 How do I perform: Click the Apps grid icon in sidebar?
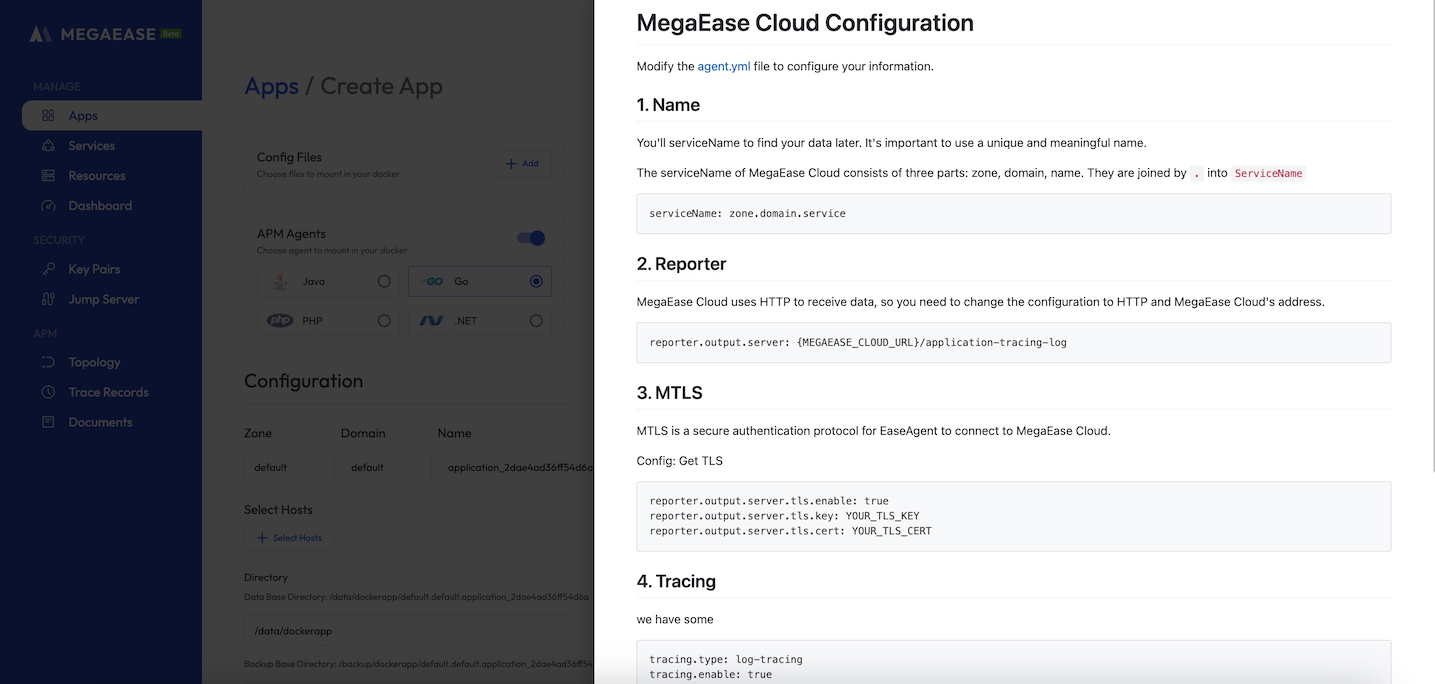[48, 116]
